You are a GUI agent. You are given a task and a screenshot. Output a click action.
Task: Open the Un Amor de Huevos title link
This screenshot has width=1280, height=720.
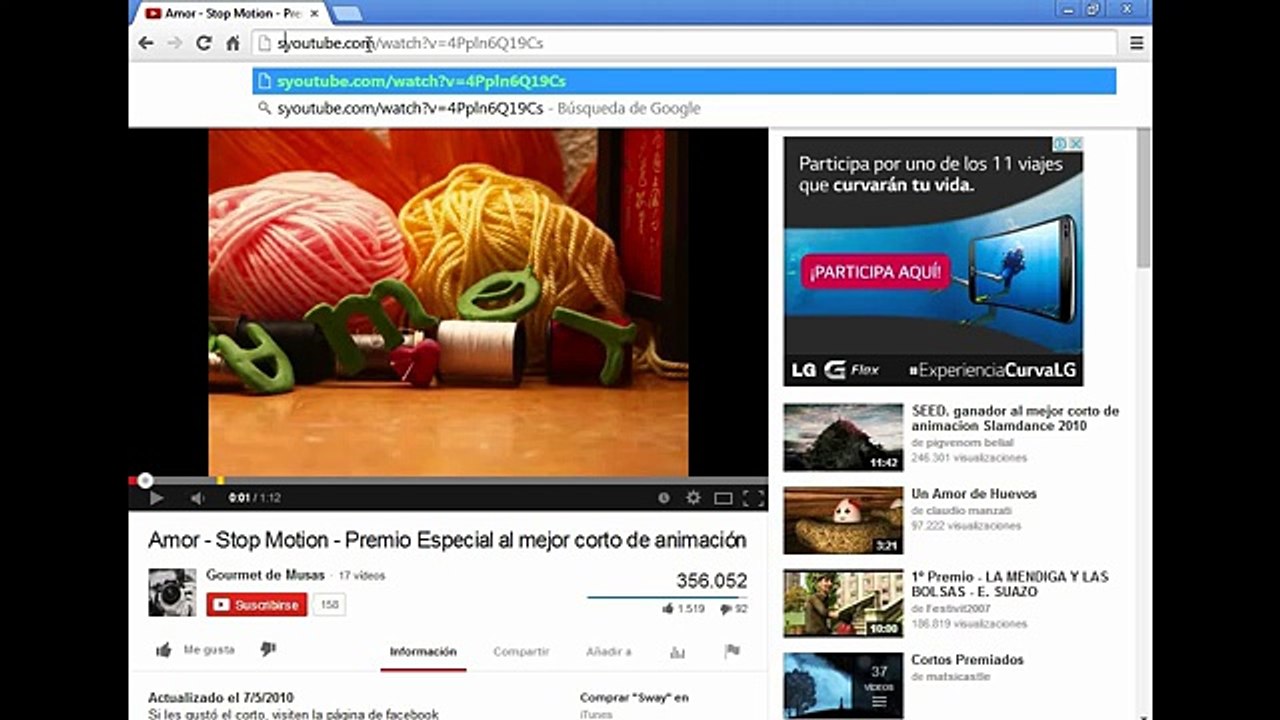974,494
